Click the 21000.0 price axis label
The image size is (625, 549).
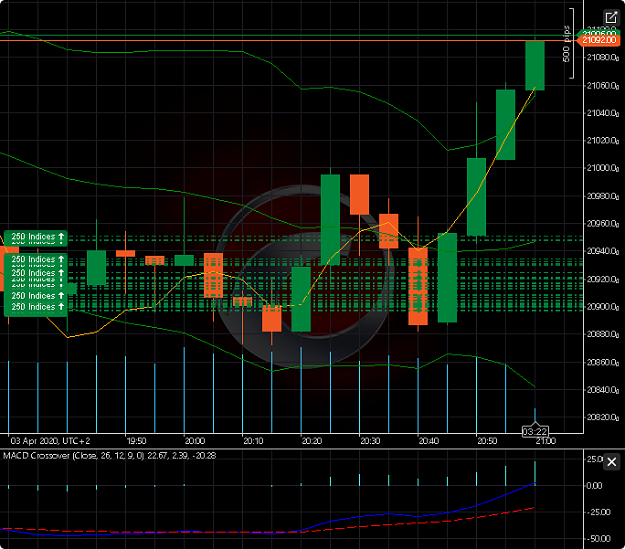603,168
